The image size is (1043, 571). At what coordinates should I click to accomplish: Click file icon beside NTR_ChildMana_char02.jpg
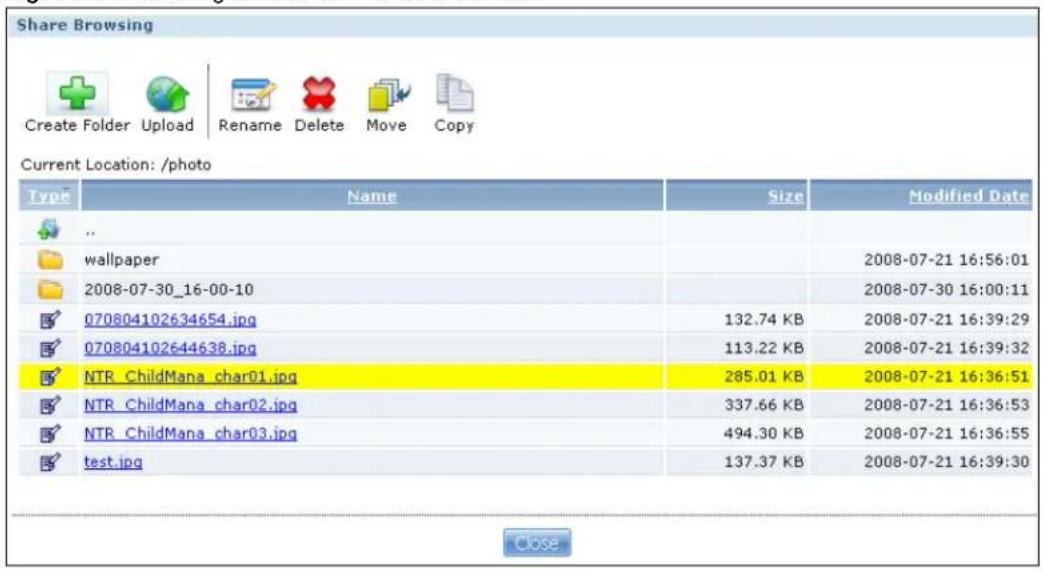[x=50, y=405]
